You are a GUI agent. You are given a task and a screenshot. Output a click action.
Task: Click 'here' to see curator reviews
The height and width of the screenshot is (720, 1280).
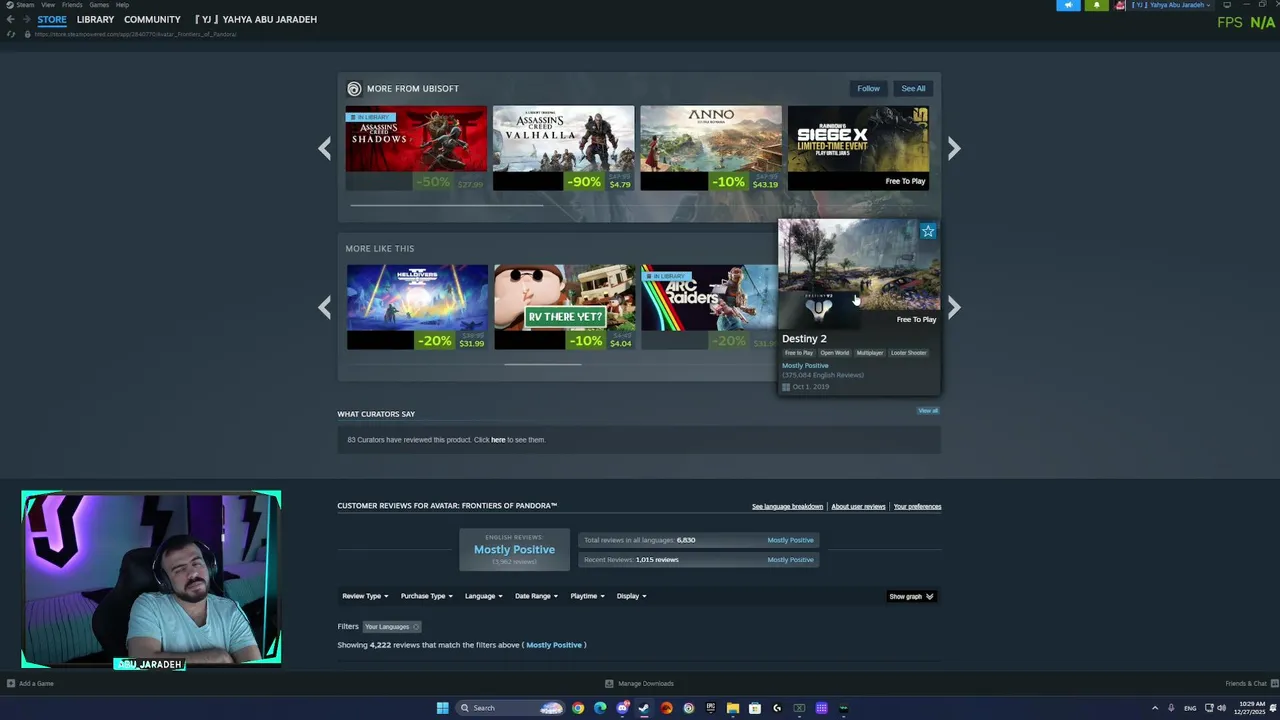point(498,440)
